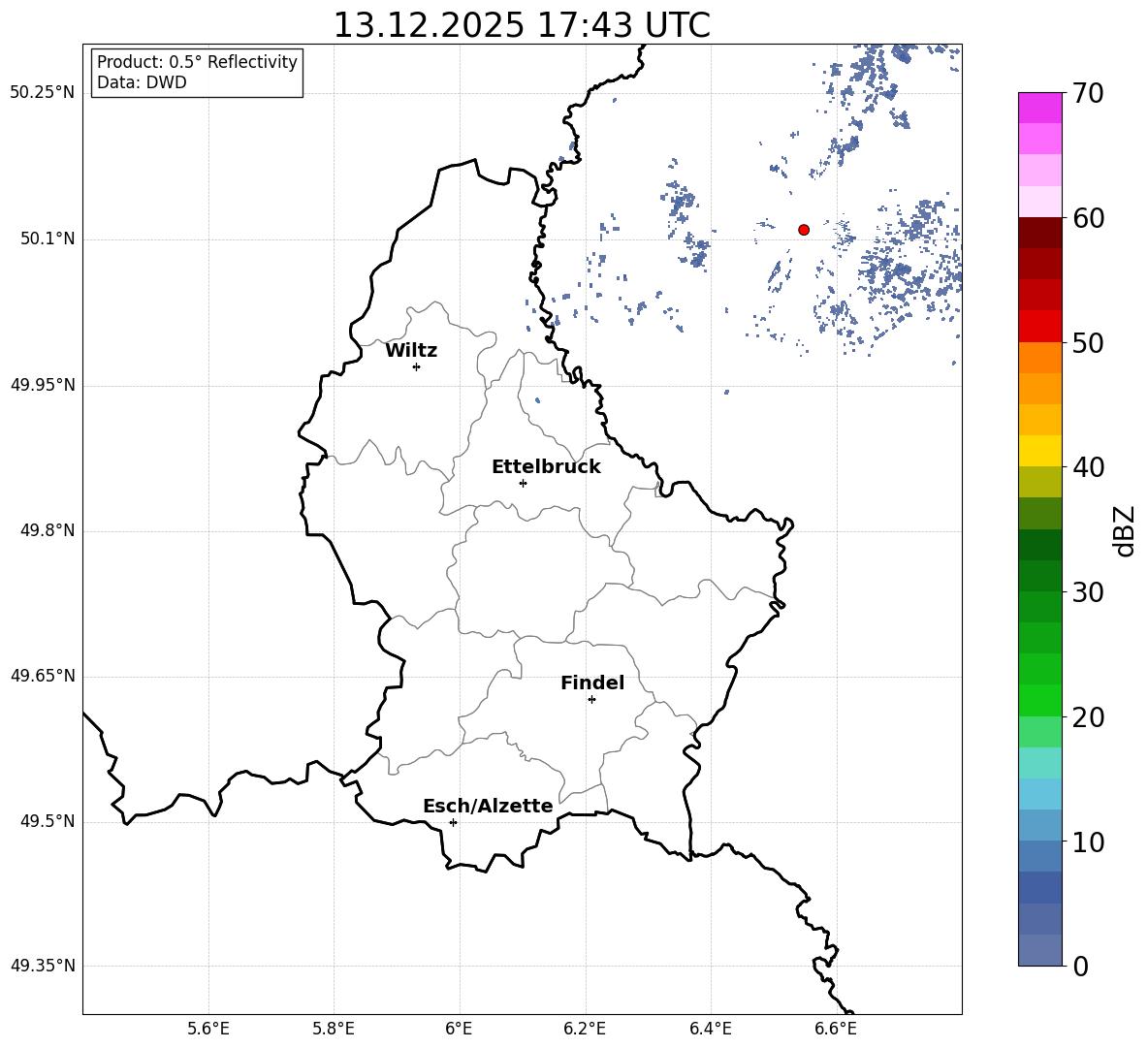Click the 49.65°N latitude label
The height and width of the screenshot is (1048, 1148).
[x=43, y=676]
